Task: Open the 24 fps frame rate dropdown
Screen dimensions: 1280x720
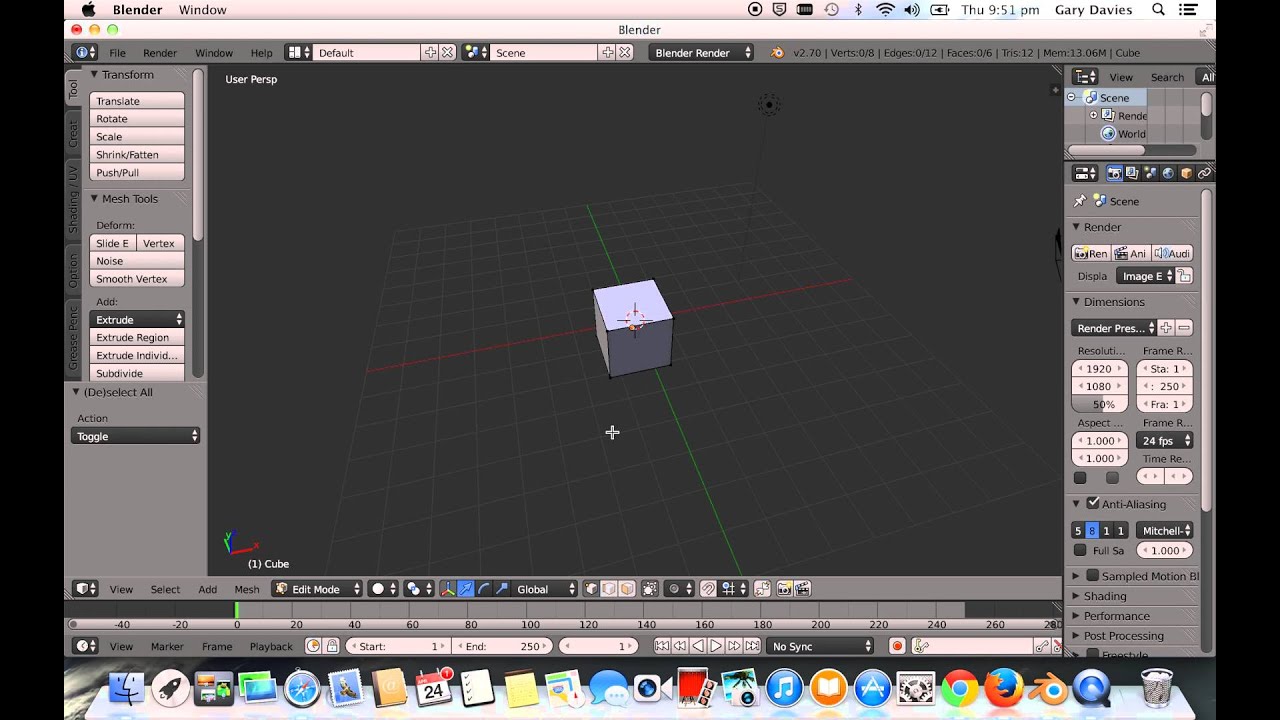Action: coord(1165,440)
